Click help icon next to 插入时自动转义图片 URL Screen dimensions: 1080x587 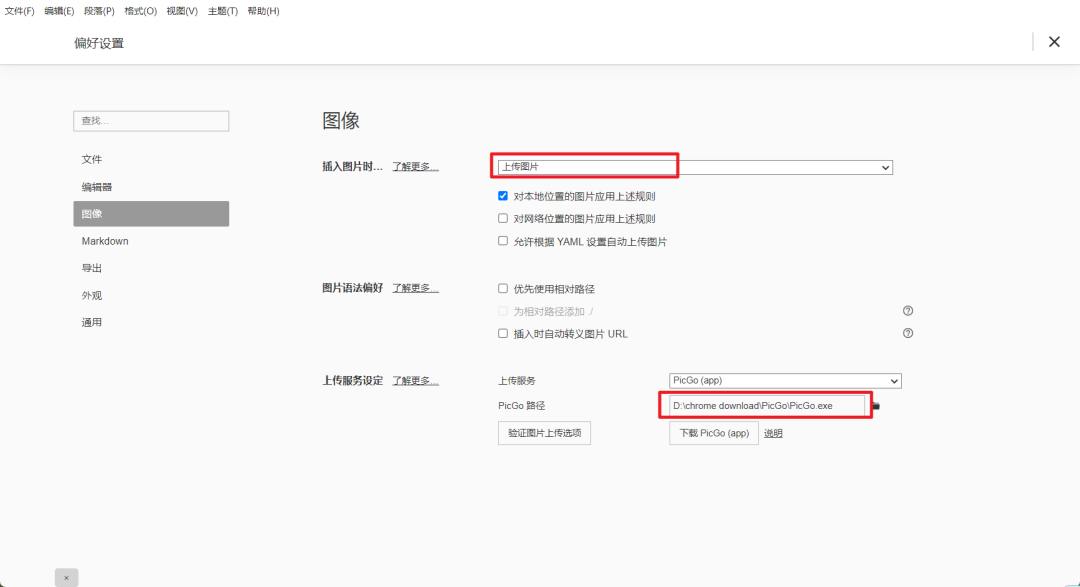[x=908, y=333]
